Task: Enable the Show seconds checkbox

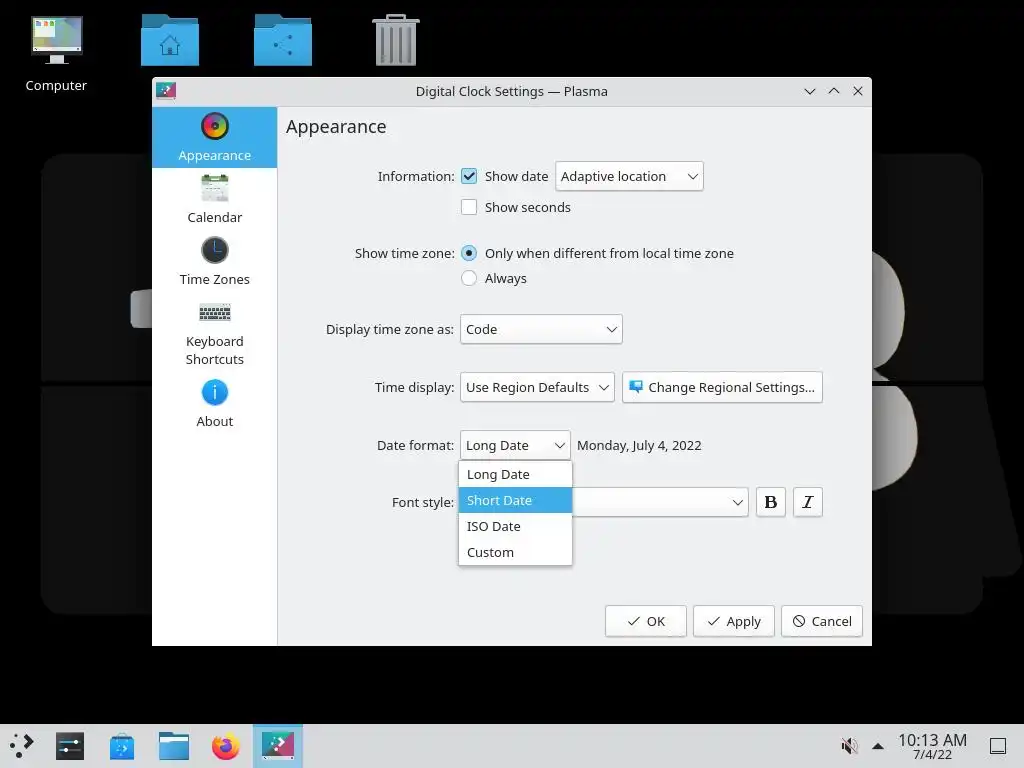Action: [469, 207]
